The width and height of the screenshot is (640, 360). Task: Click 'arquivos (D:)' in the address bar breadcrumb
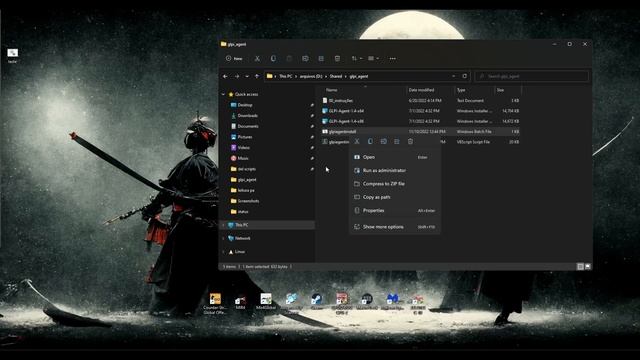[311, 76]
